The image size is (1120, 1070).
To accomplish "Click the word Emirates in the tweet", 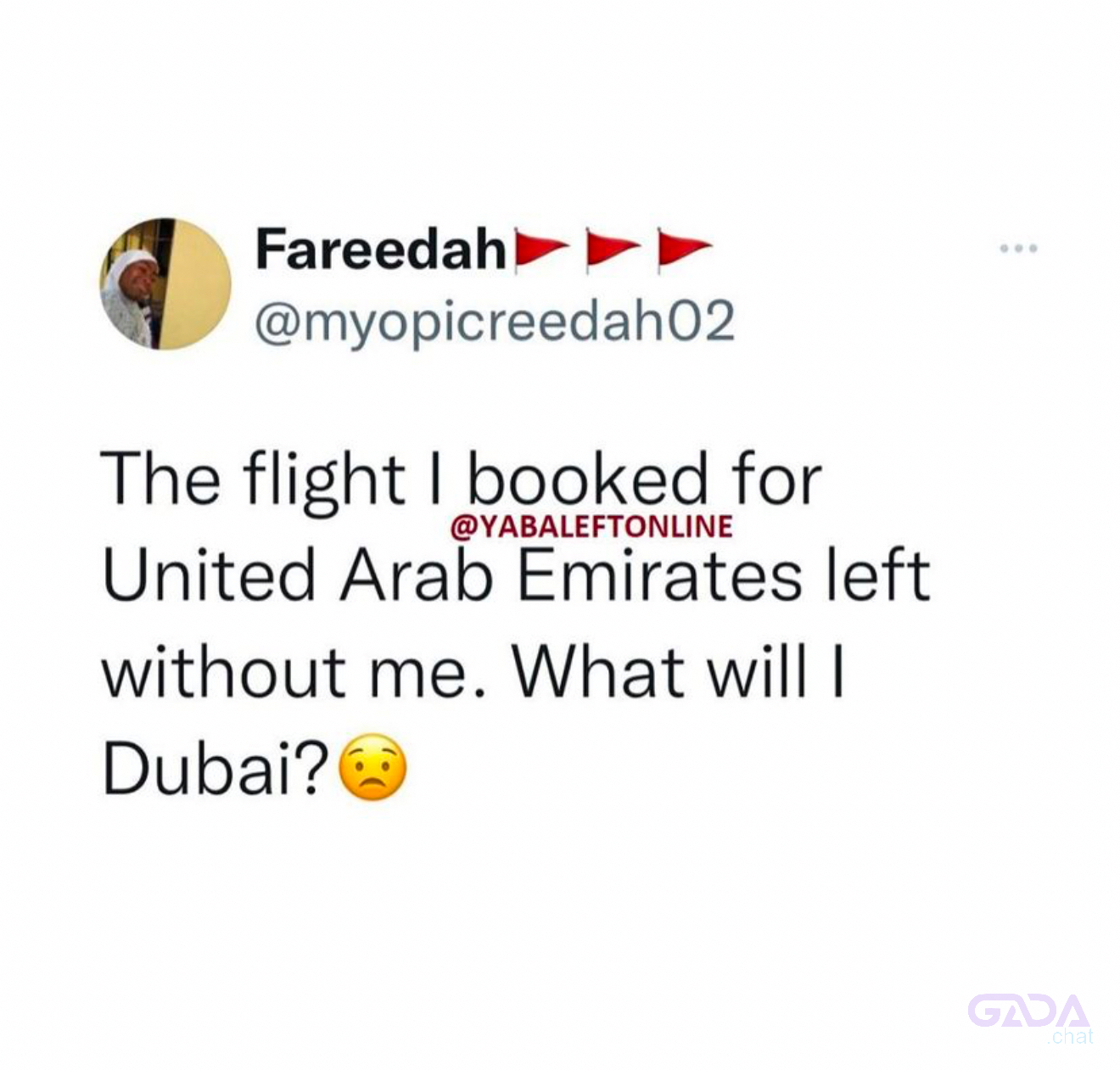I will click(x=658, y=575).
